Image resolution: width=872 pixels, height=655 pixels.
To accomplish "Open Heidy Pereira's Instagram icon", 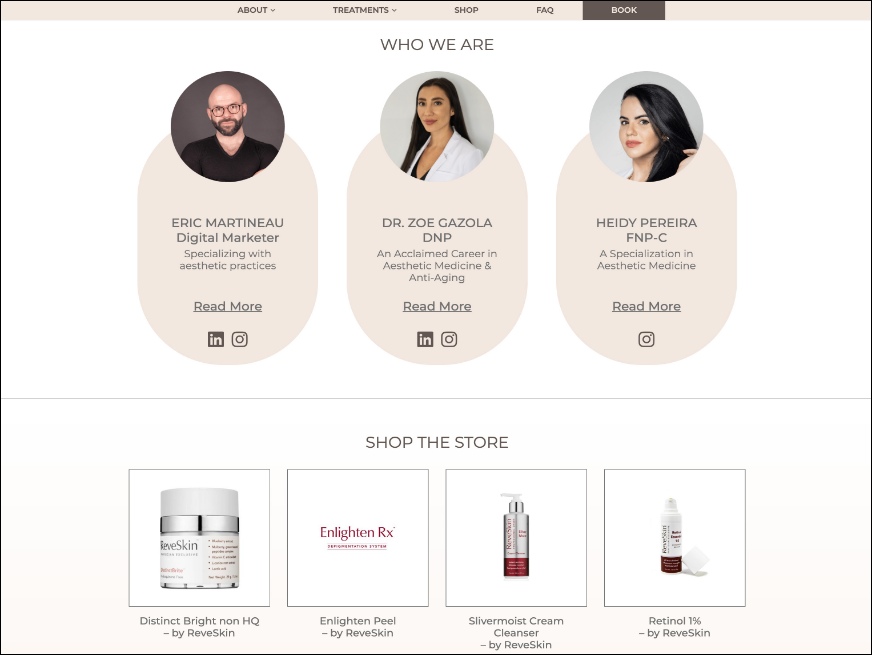I will [646, 339].
